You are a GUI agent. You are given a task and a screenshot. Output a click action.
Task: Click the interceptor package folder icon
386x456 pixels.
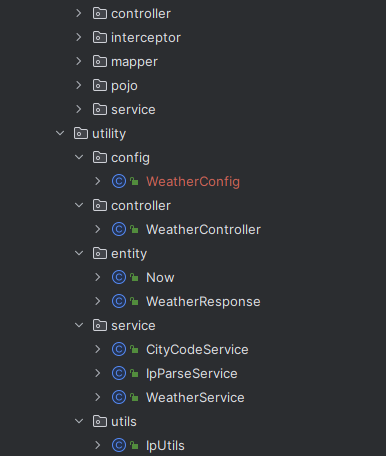[x=100, y=37]
